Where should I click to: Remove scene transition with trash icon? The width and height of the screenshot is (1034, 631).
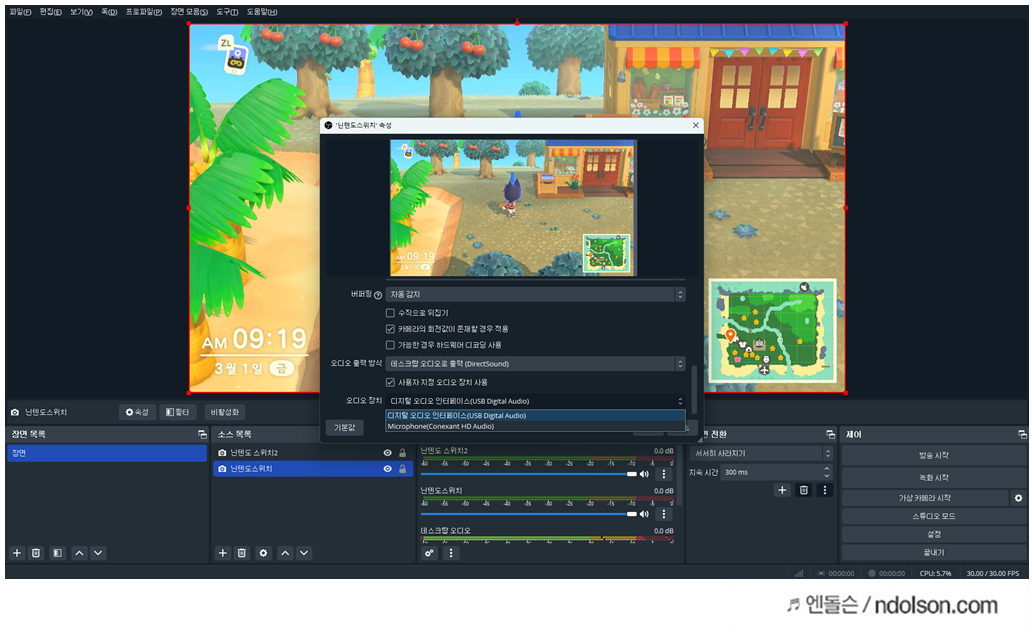tap(803, 490)
